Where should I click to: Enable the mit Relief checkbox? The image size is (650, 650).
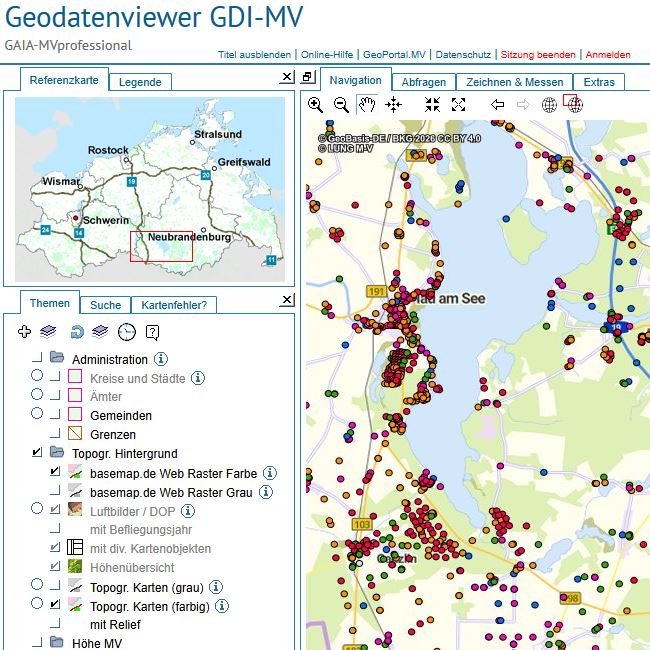(55, 623)
